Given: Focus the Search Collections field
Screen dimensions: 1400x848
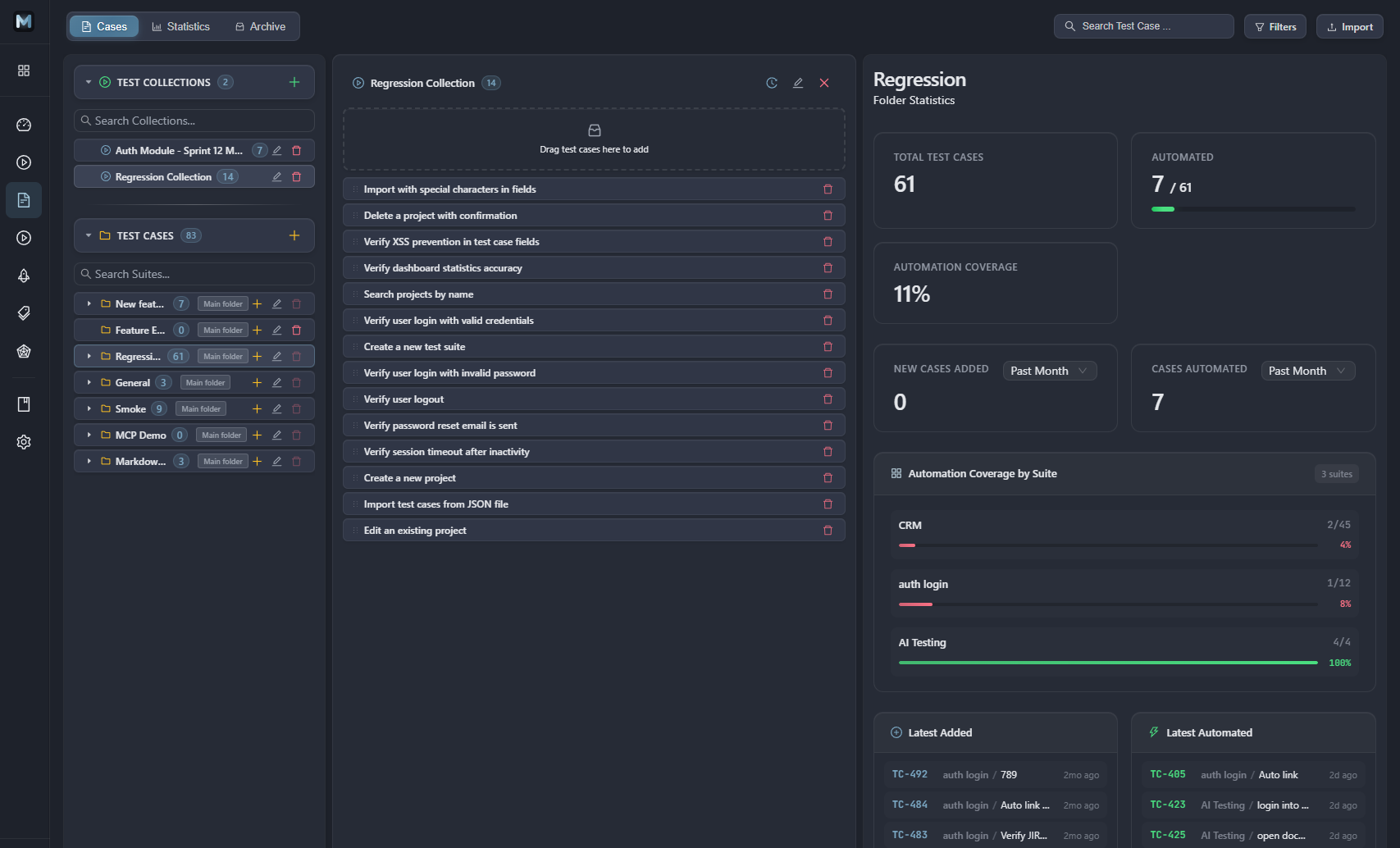Looking at the screenshot, I should [x=194, y=121].
